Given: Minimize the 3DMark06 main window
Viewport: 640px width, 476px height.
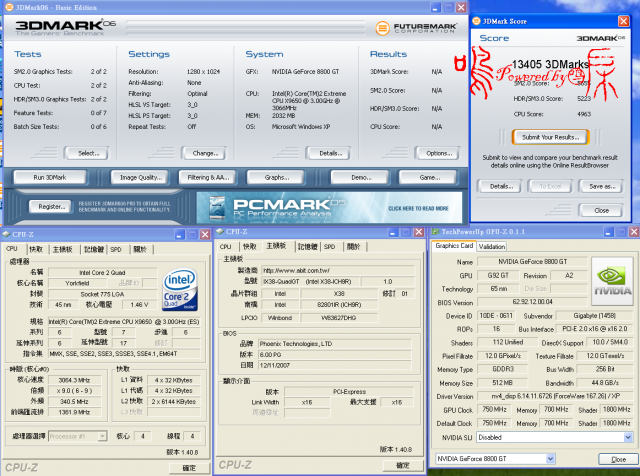Looking at the screenshot, I should coord(436,7).
